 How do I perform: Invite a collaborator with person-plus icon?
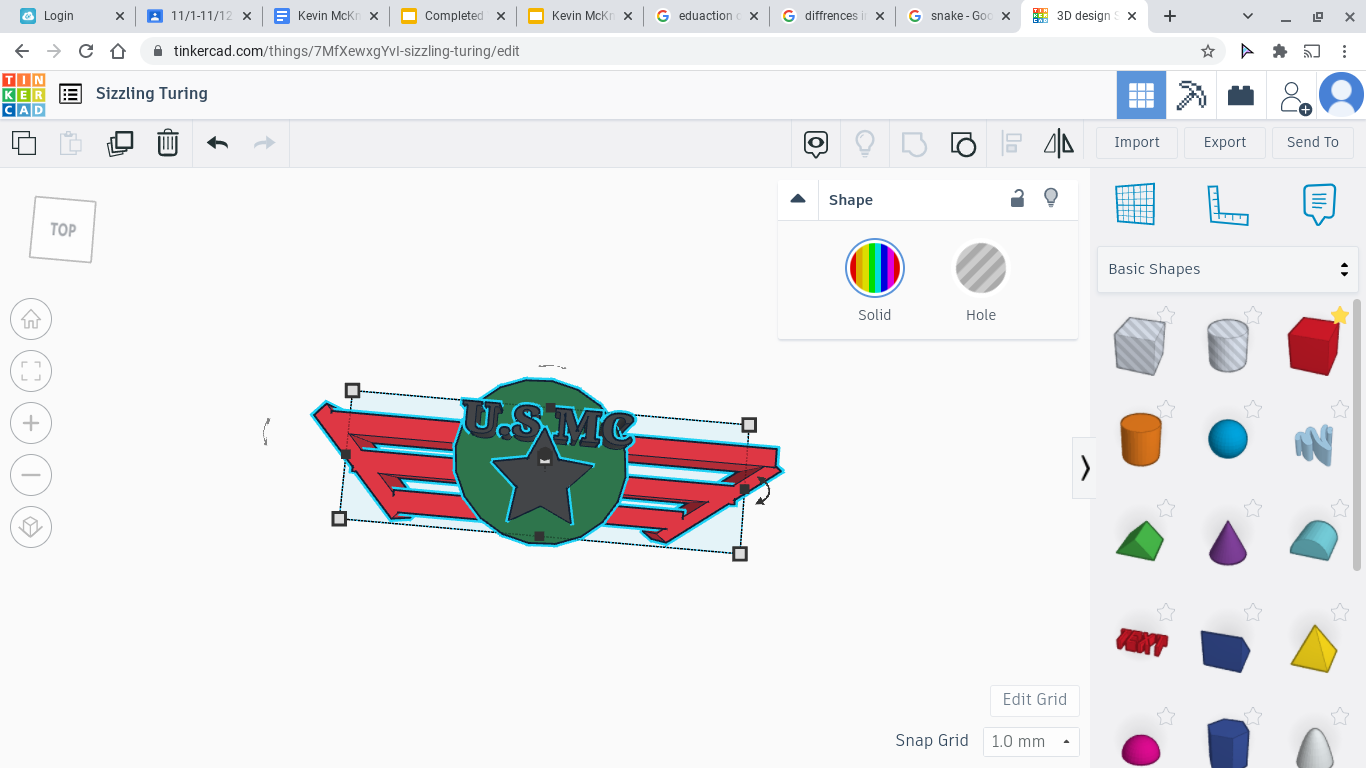tap(1294, 97)
